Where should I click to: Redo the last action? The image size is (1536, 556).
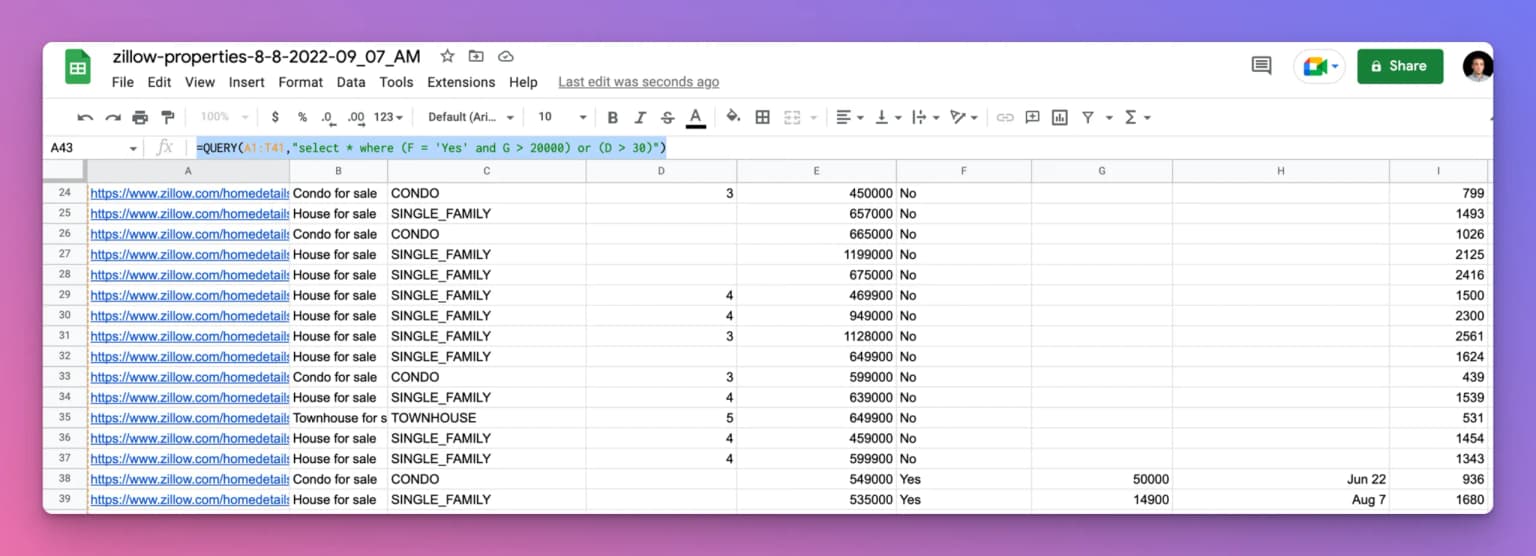click(112, 117)
